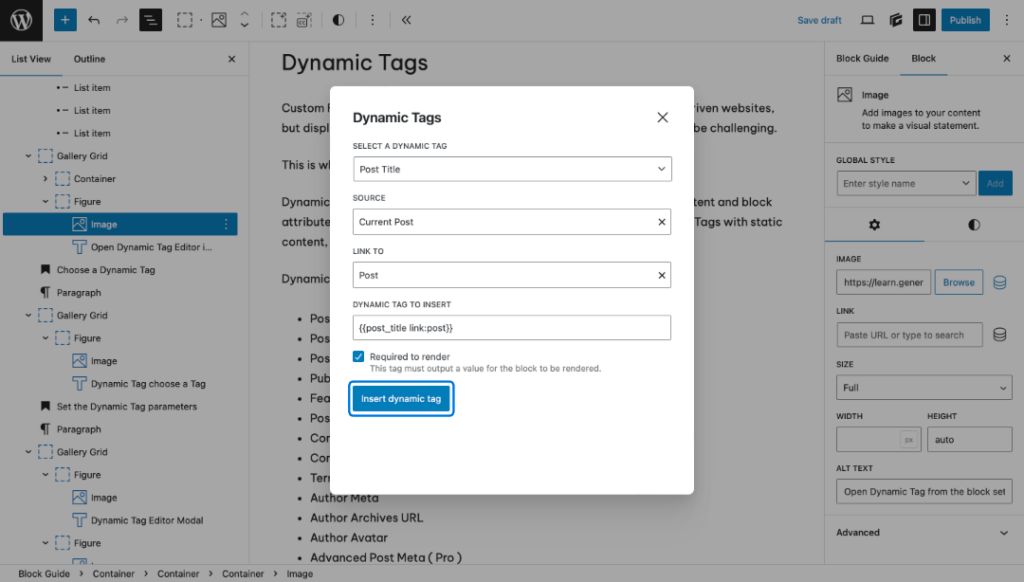
Task: Click Block Guide in the breadcrumb
Action: coord(44,574)
